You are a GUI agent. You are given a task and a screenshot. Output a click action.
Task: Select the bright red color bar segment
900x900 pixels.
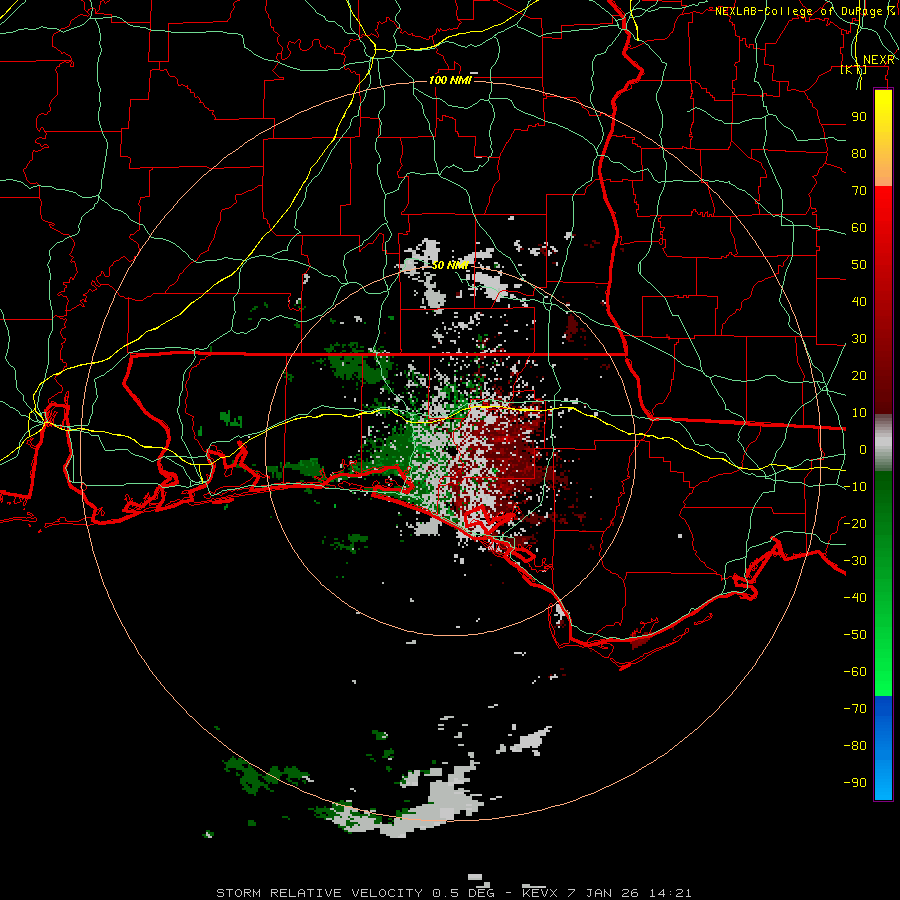coord(883,212)
